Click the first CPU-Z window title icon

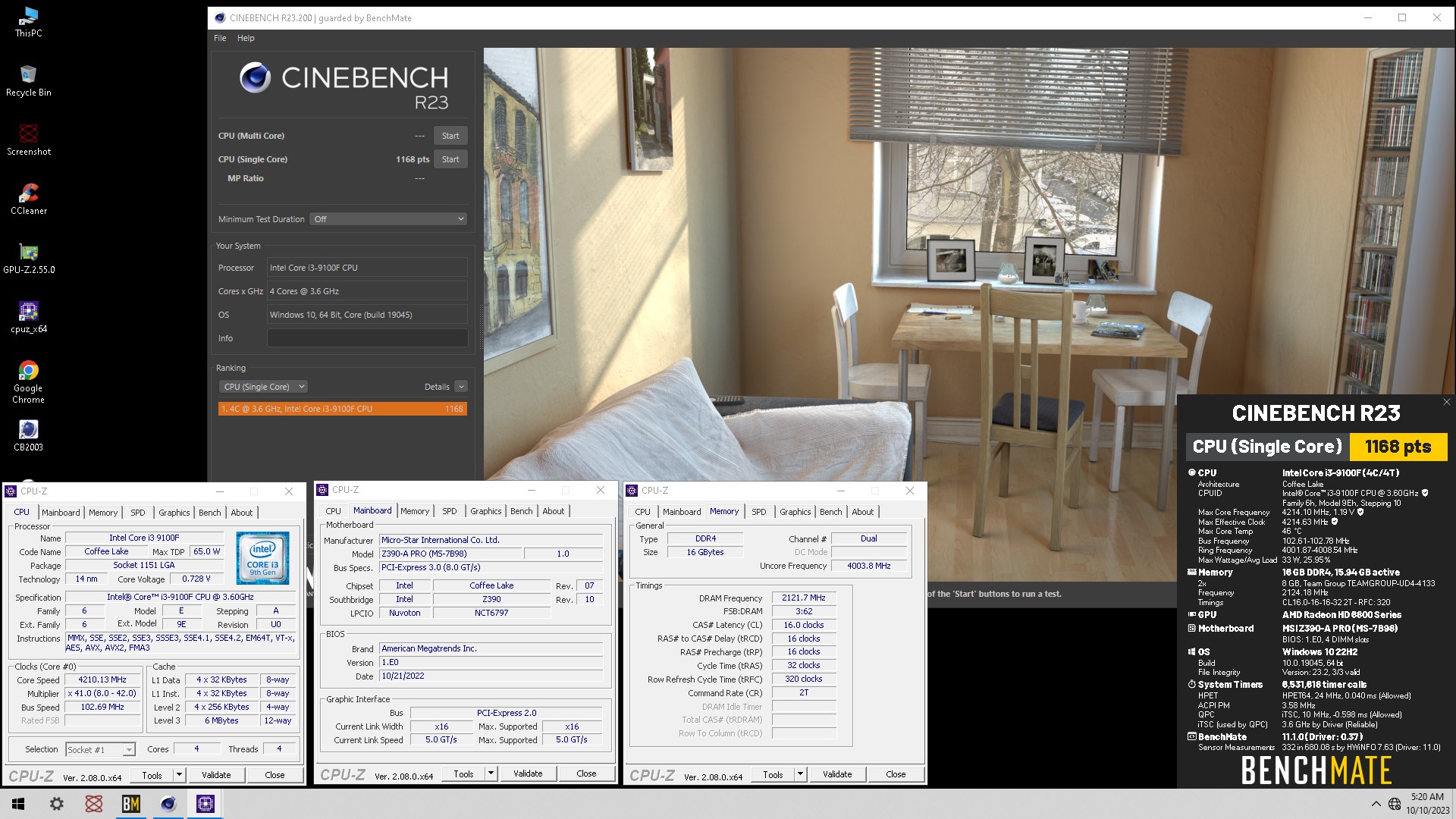point(11,491)
